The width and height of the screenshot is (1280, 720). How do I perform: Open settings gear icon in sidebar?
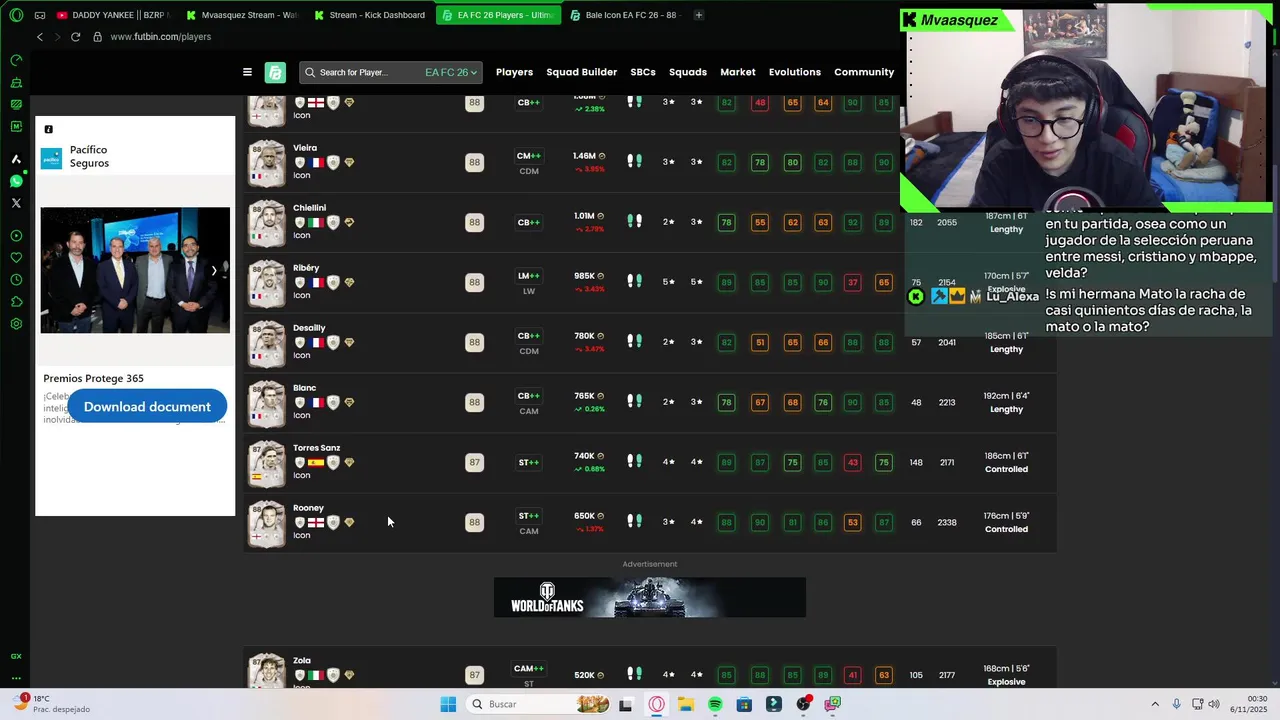(x=16, y=324)
